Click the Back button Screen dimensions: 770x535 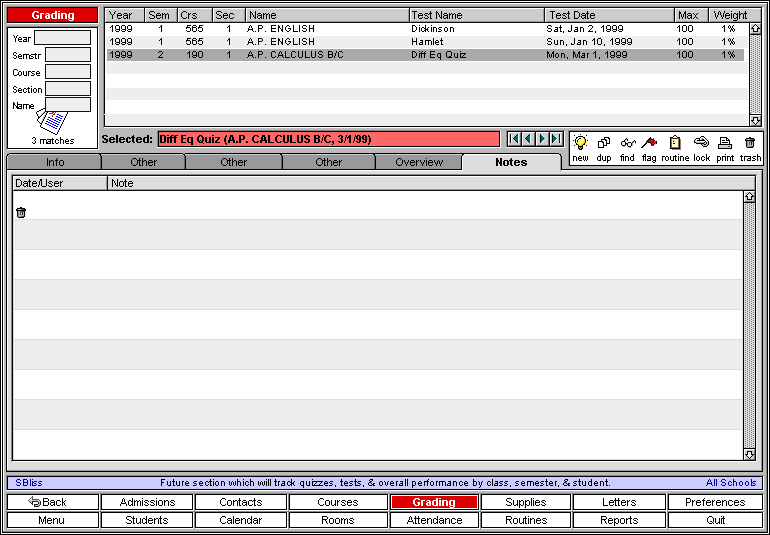(53, 502)
